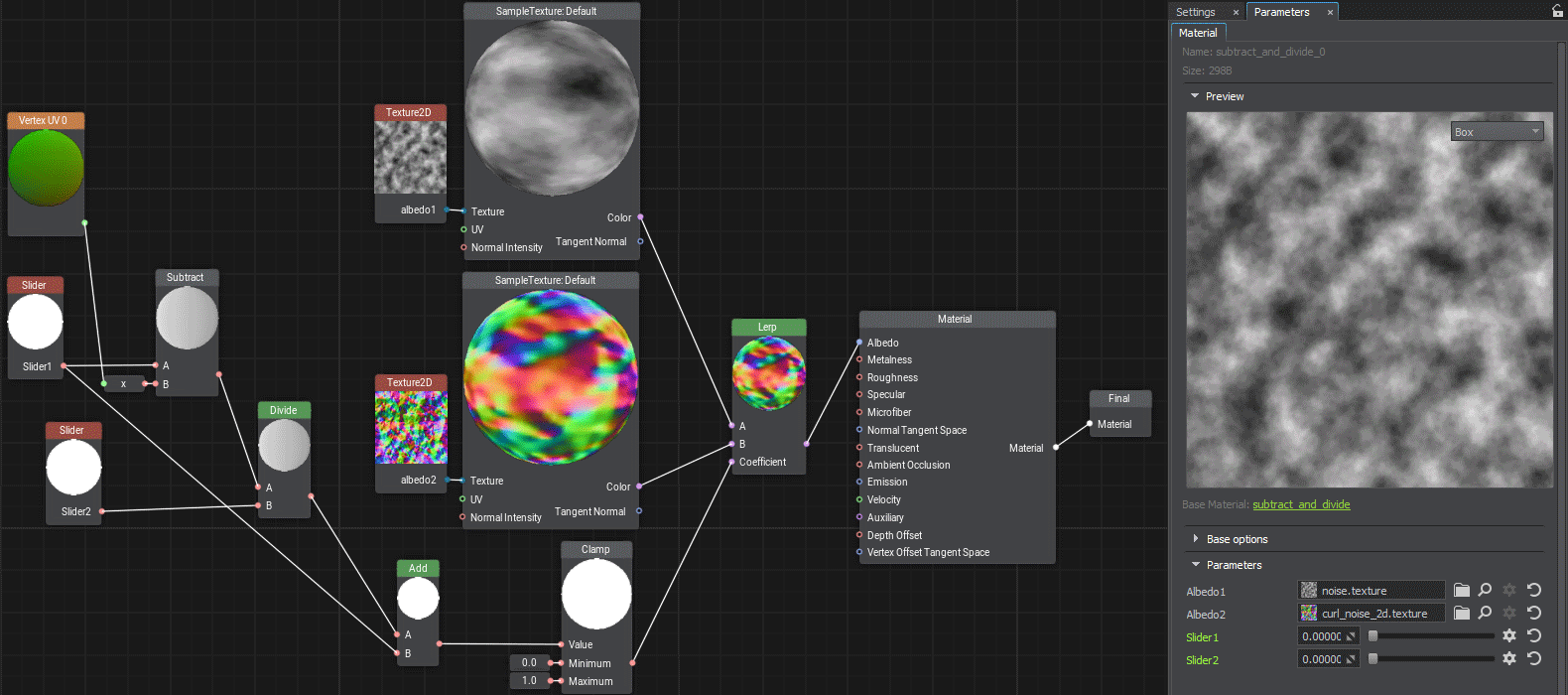This screenshot has height=695, width=1568.
Task: Open the subtract_and_divide base material link
Action: [1301, 504]
